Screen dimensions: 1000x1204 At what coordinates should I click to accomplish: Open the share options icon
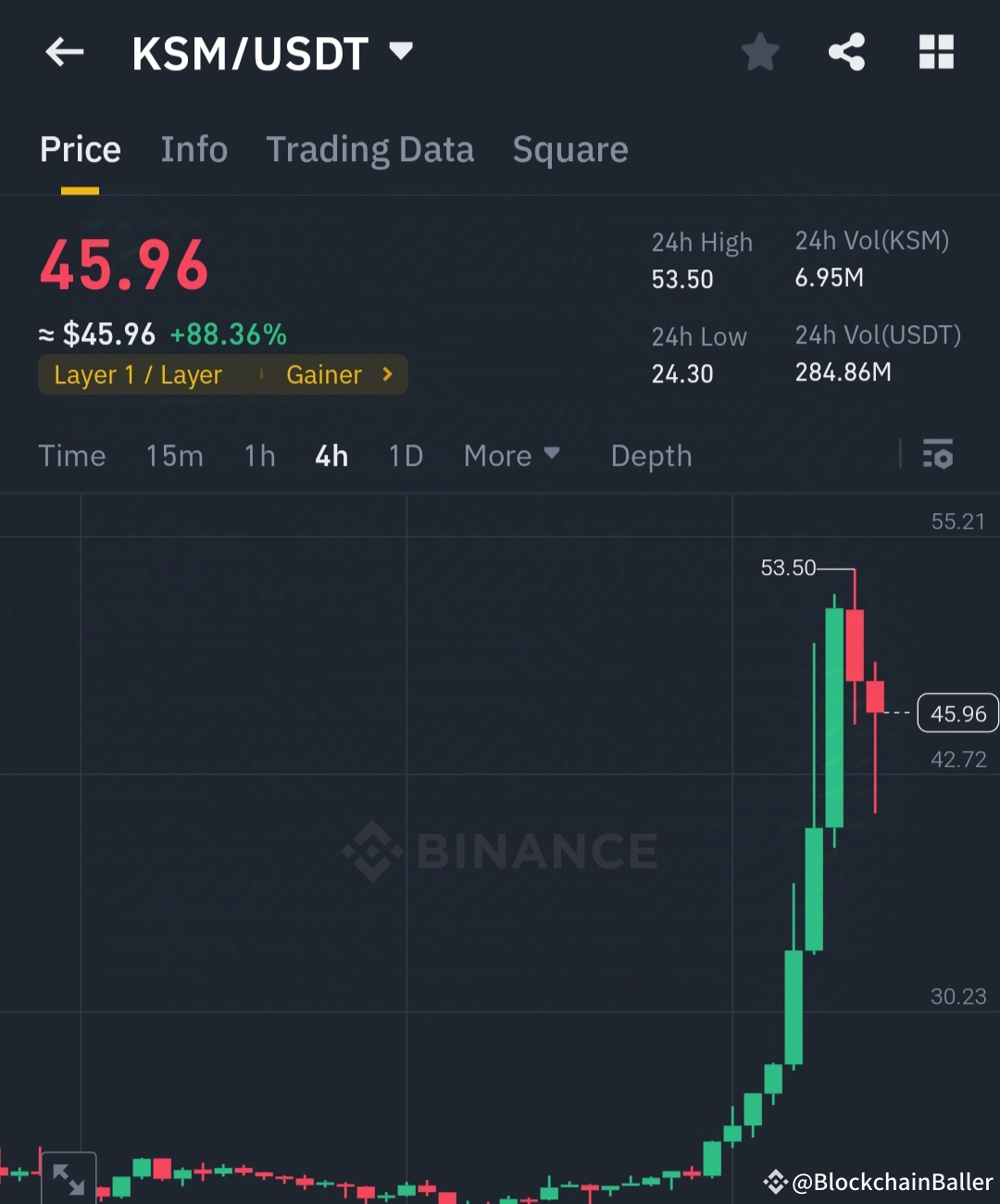tap(847, 52)
